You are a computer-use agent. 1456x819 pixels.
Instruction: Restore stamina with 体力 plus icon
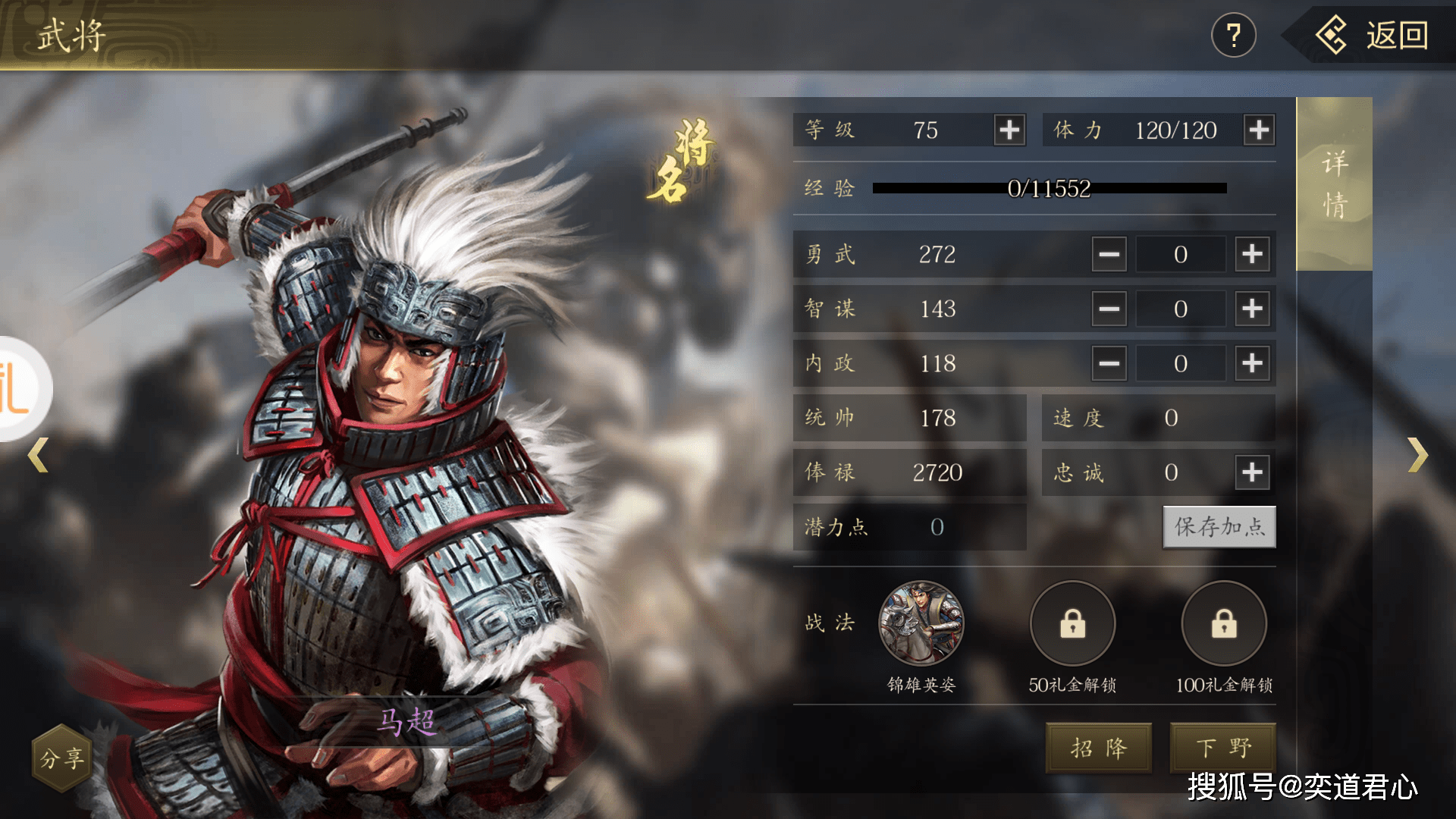[1259, 130]
